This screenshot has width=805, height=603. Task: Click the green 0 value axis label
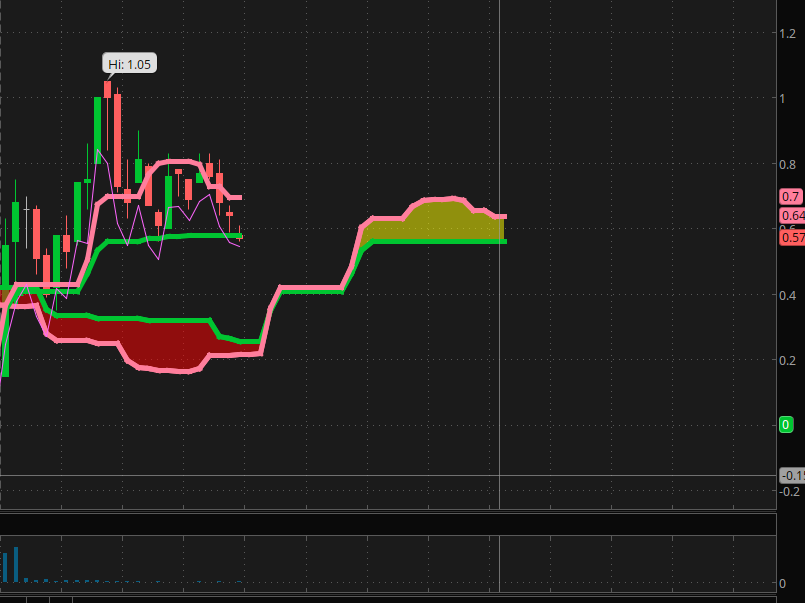(786, 425)
